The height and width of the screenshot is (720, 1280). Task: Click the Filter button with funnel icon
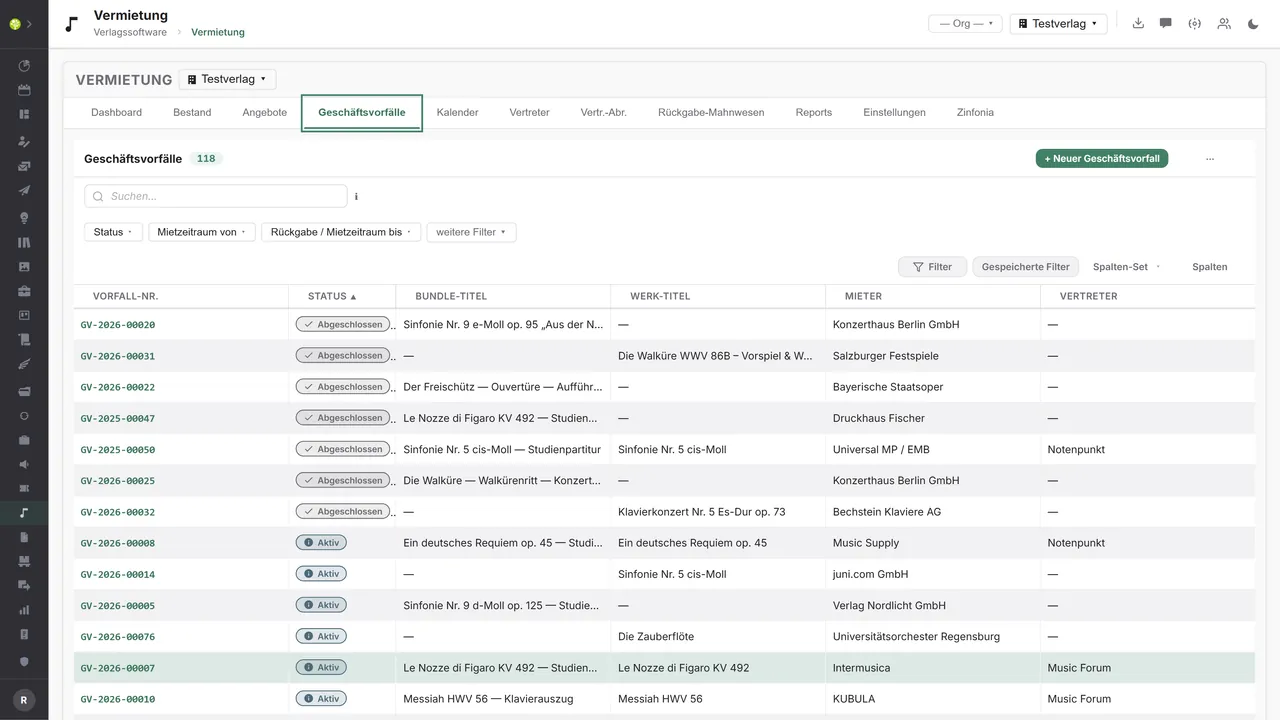932,267
